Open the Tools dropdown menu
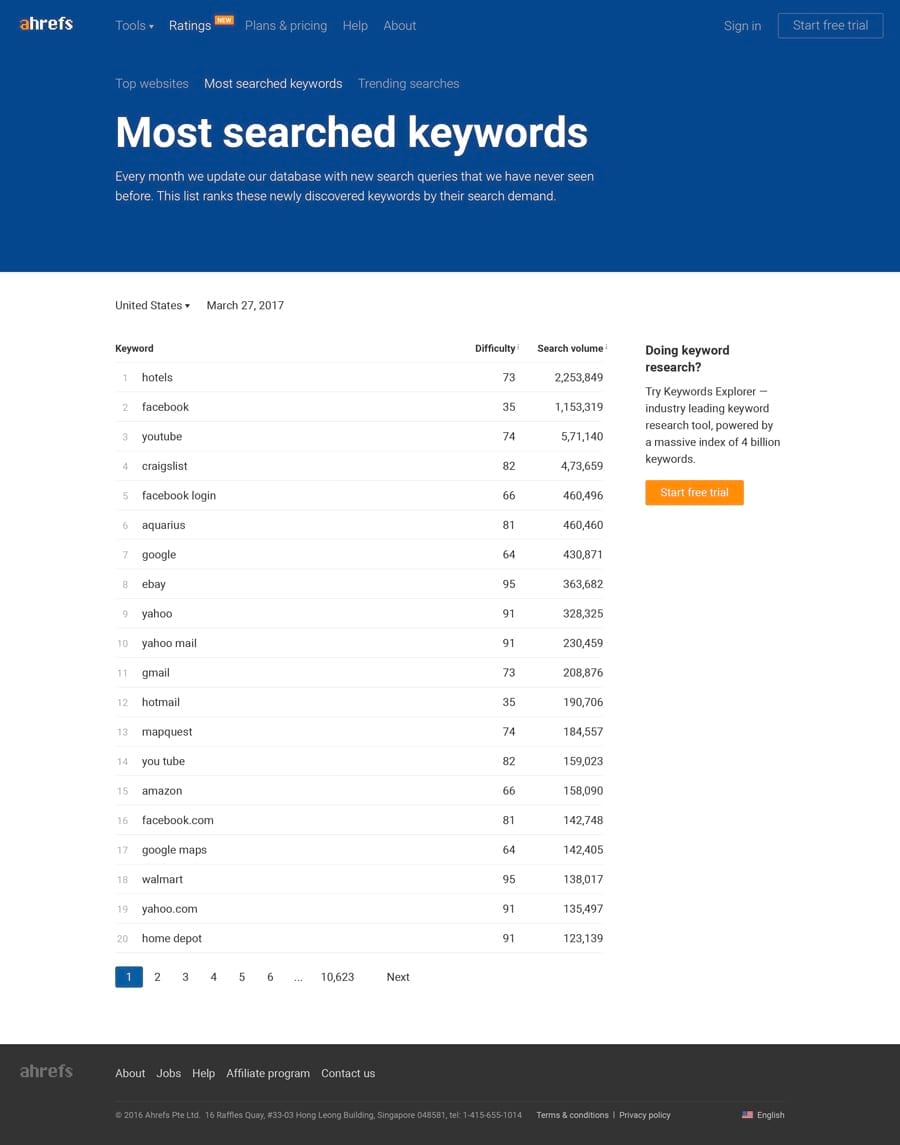 point(134,25)
